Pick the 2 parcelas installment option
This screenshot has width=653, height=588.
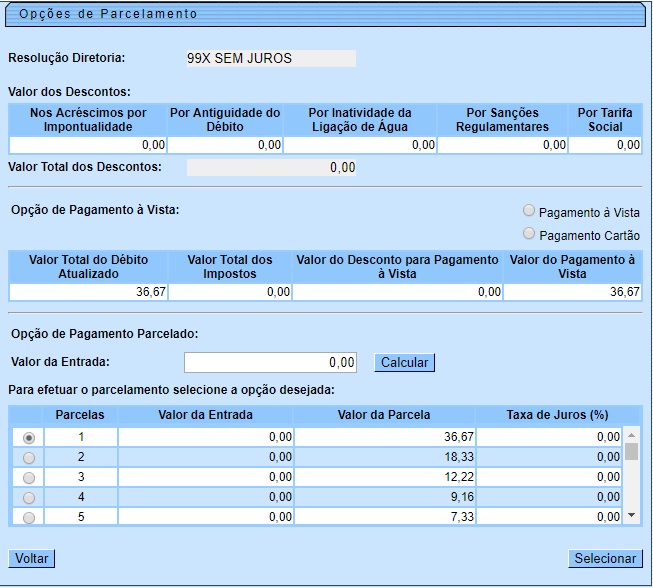[x=28, y=457]
